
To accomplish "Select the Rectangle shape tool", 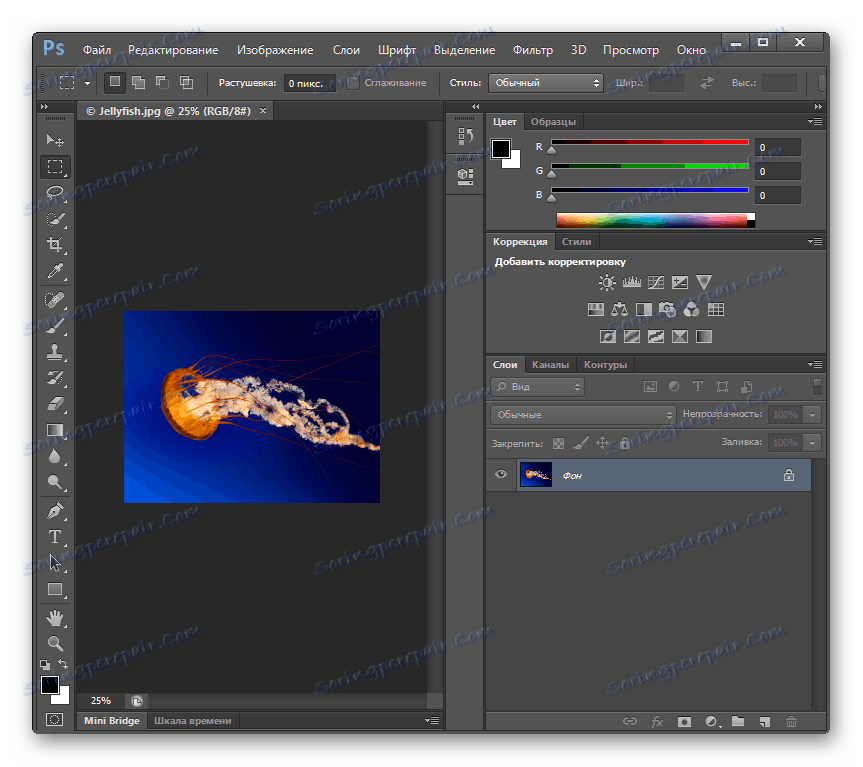I will 55,589.
